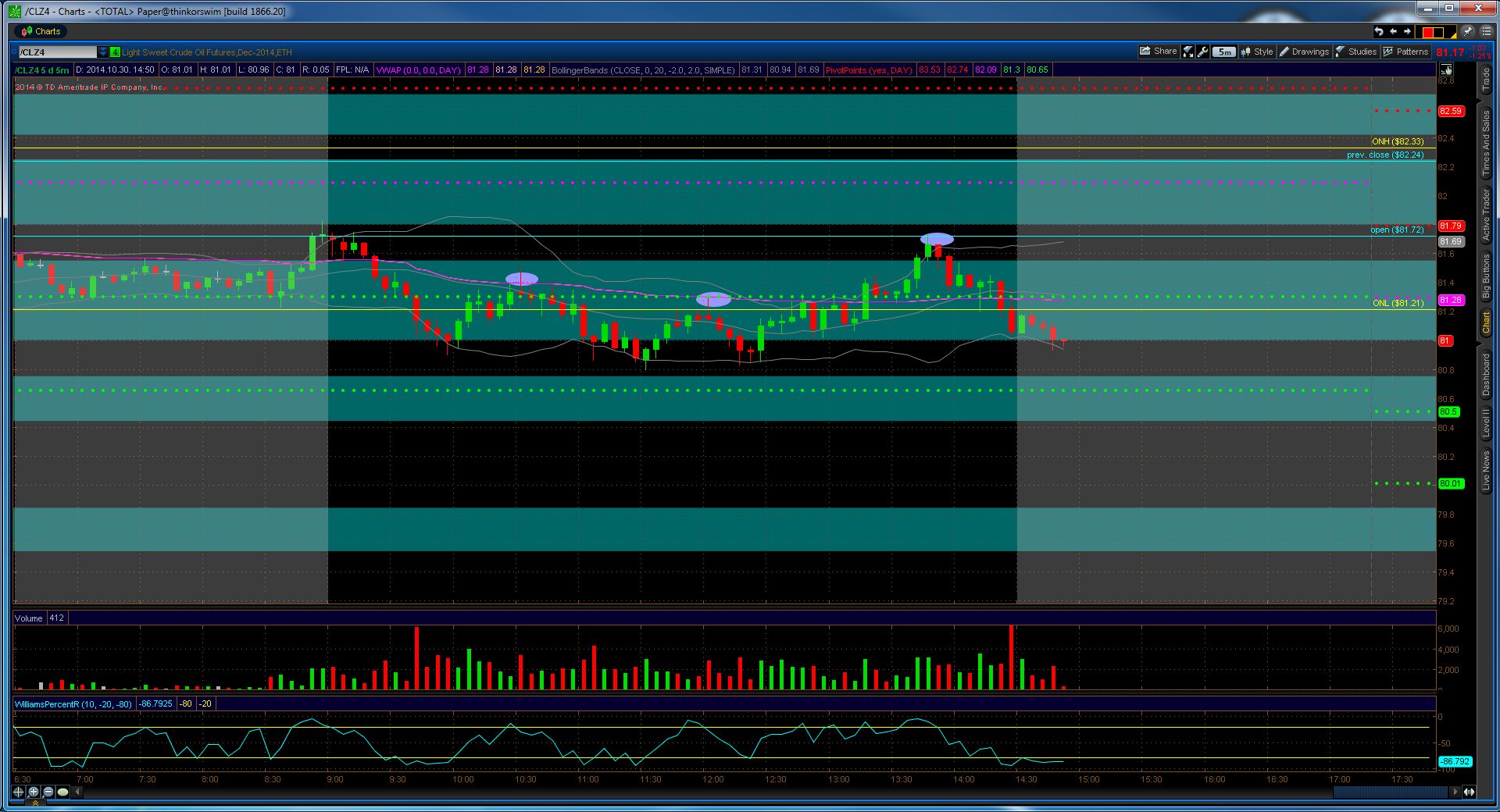Click the crosshair pan icon at bottom left

(19, 792)
